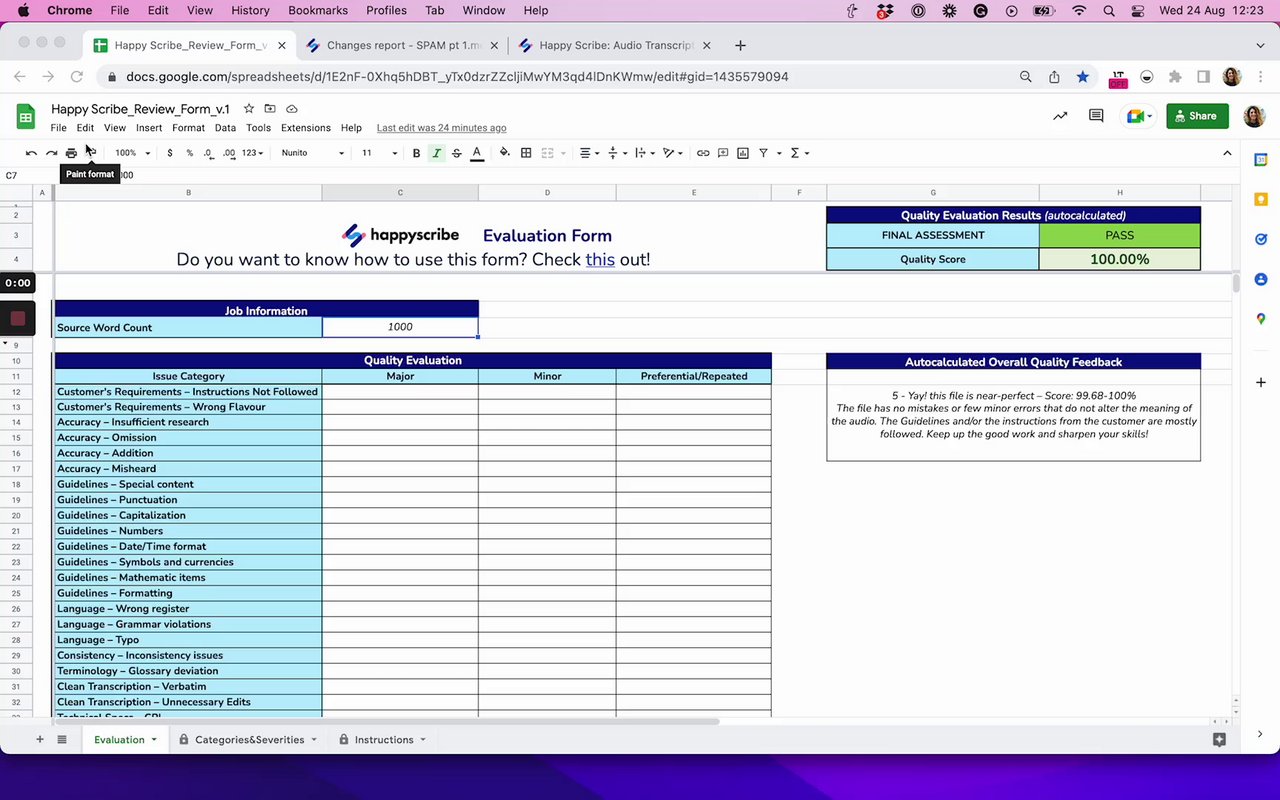Open Google Calendar side panel
1280x800 pixels.
click(1261, 160)
